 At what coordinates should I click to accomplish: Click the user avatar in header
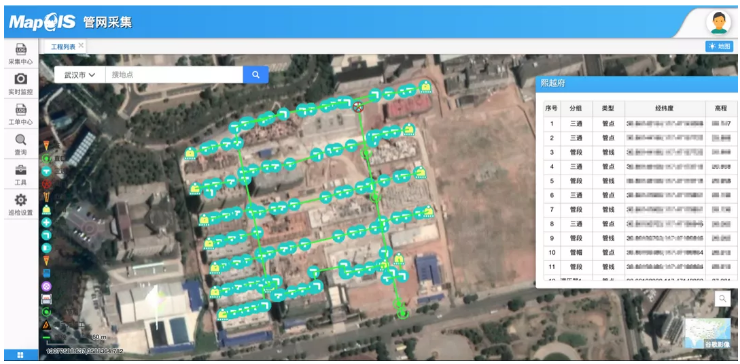pyautogui.click(x=718, y=23)
